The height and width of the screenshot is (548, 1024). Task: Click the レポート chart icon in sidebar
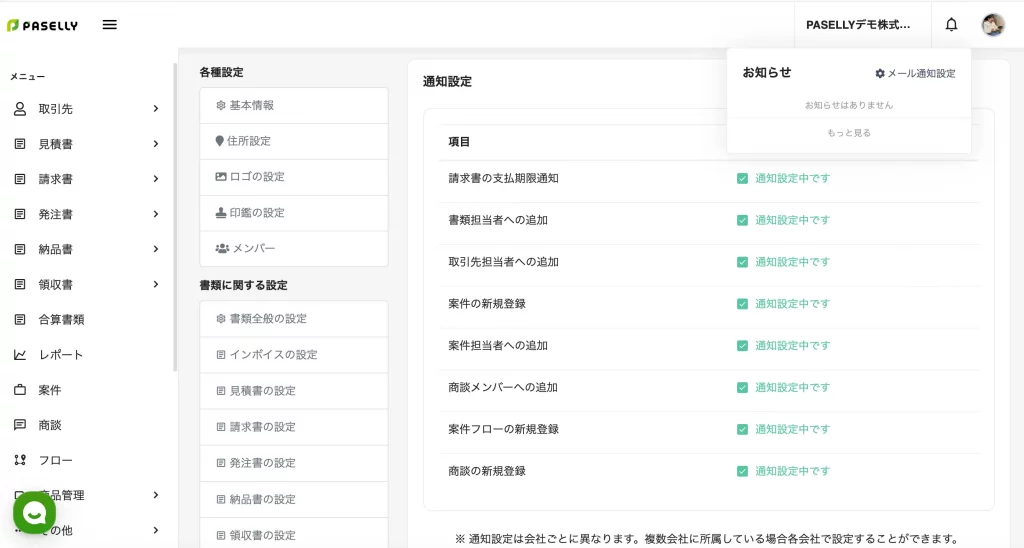tap(20, 355)
